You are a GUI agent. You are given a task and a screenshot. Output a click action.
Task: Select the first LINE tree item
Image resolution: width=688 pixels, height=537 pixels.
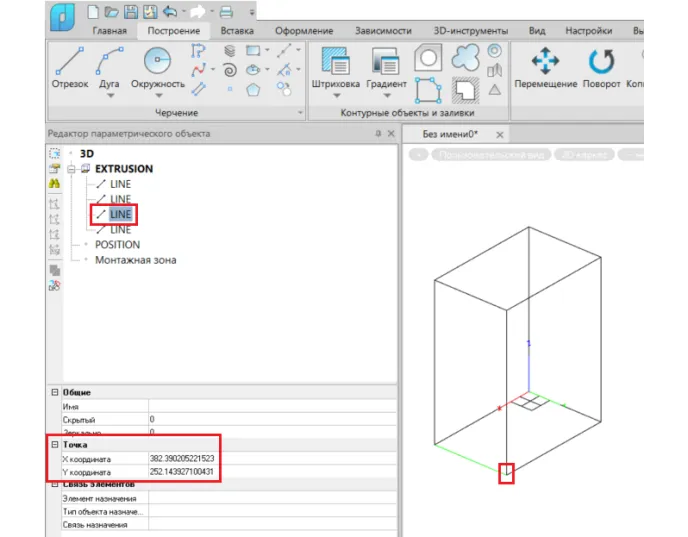point(120,184)
